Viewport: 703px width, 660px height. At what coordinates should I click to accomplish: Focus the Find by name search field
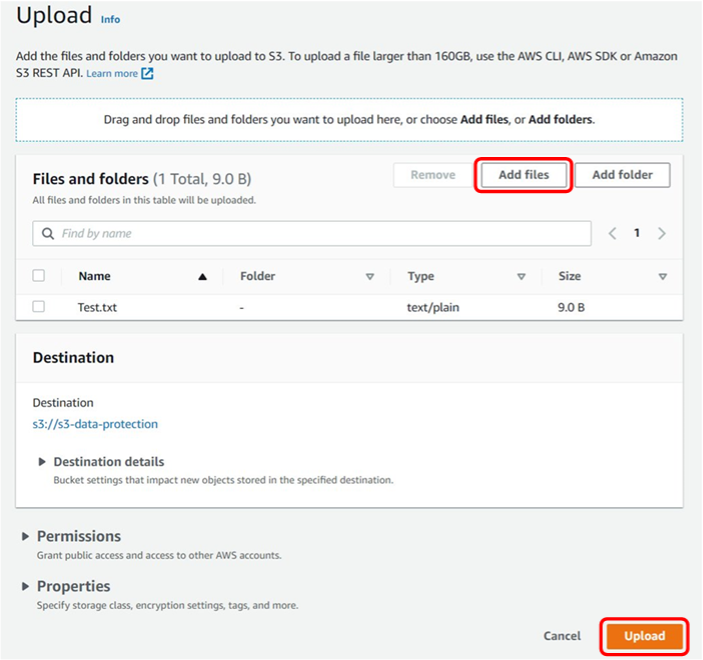click(x=320, y=233)
